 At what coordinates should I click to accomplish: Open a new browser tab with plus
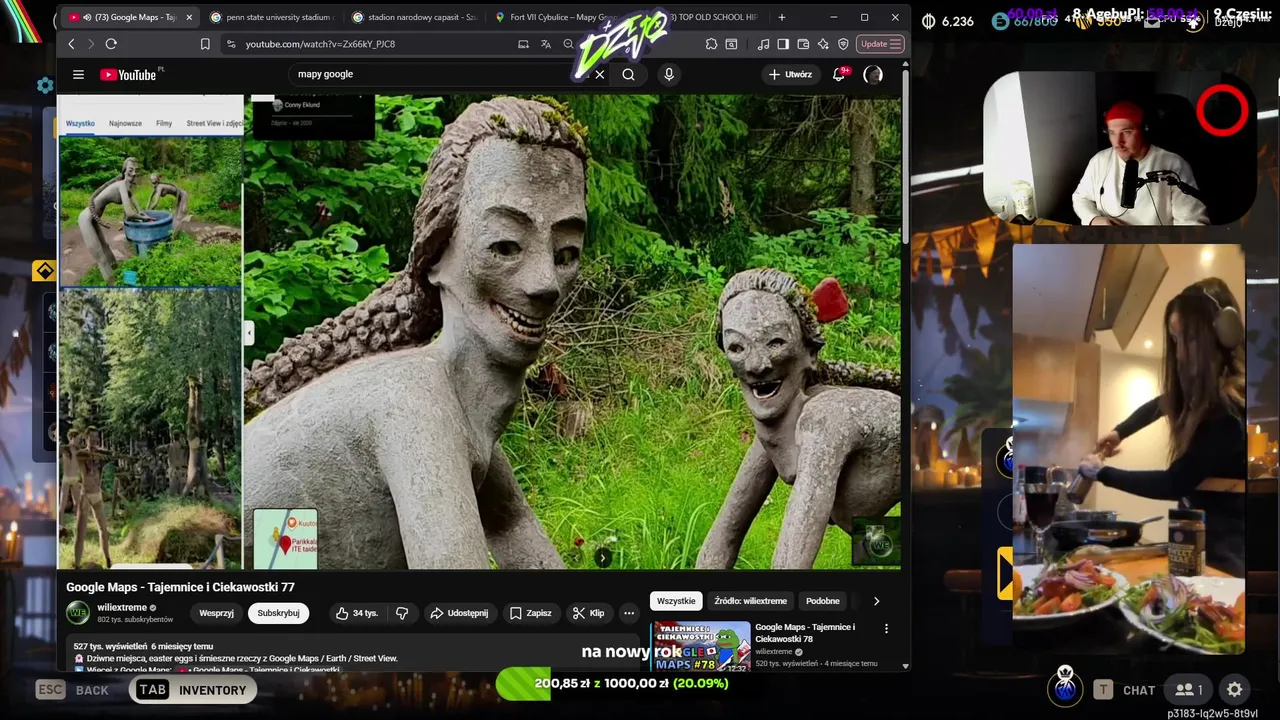pyautogui.click(x=782, y=17)
